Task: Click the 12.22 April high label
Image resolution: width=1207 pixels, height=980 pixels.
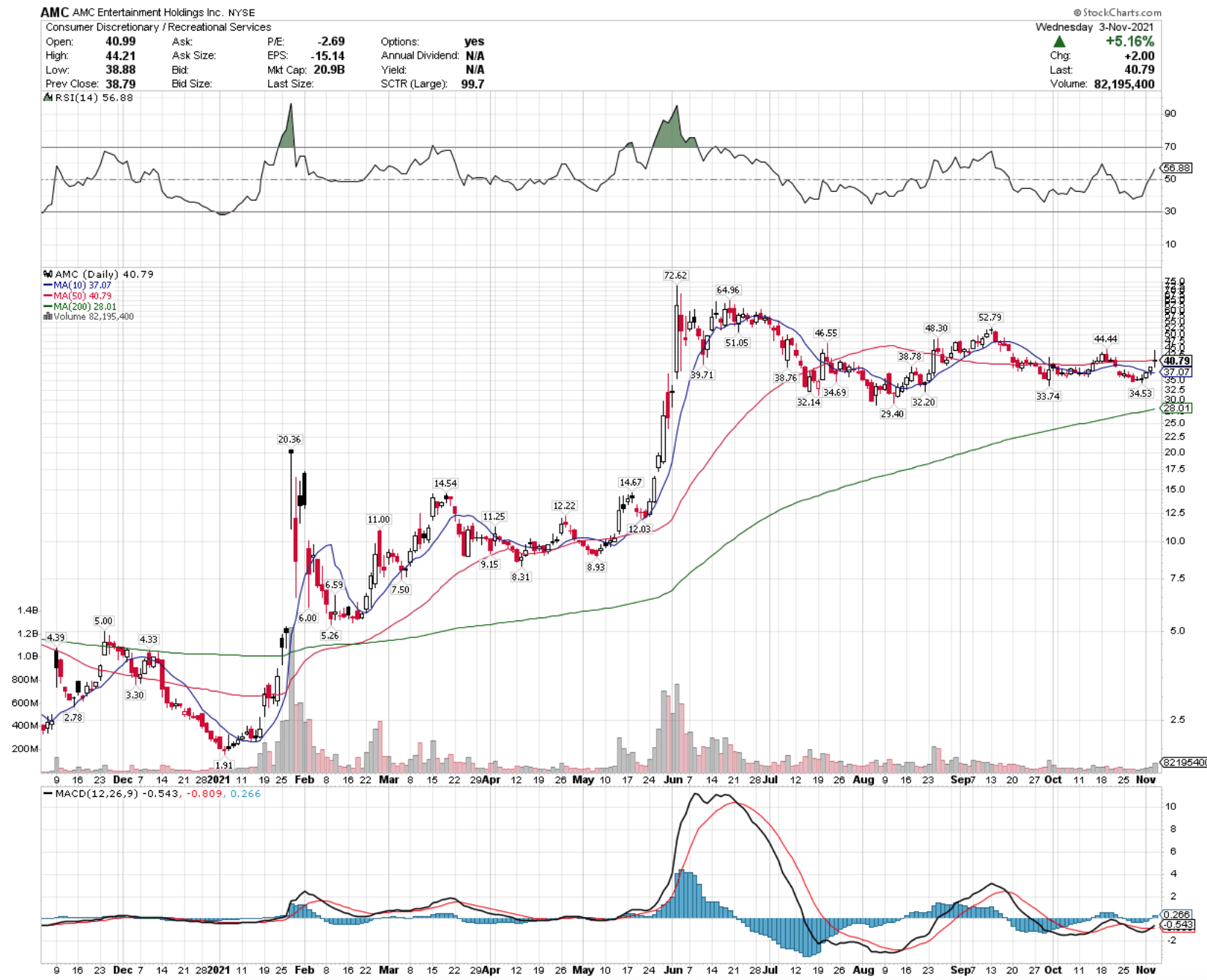Action: pos(564,505)
